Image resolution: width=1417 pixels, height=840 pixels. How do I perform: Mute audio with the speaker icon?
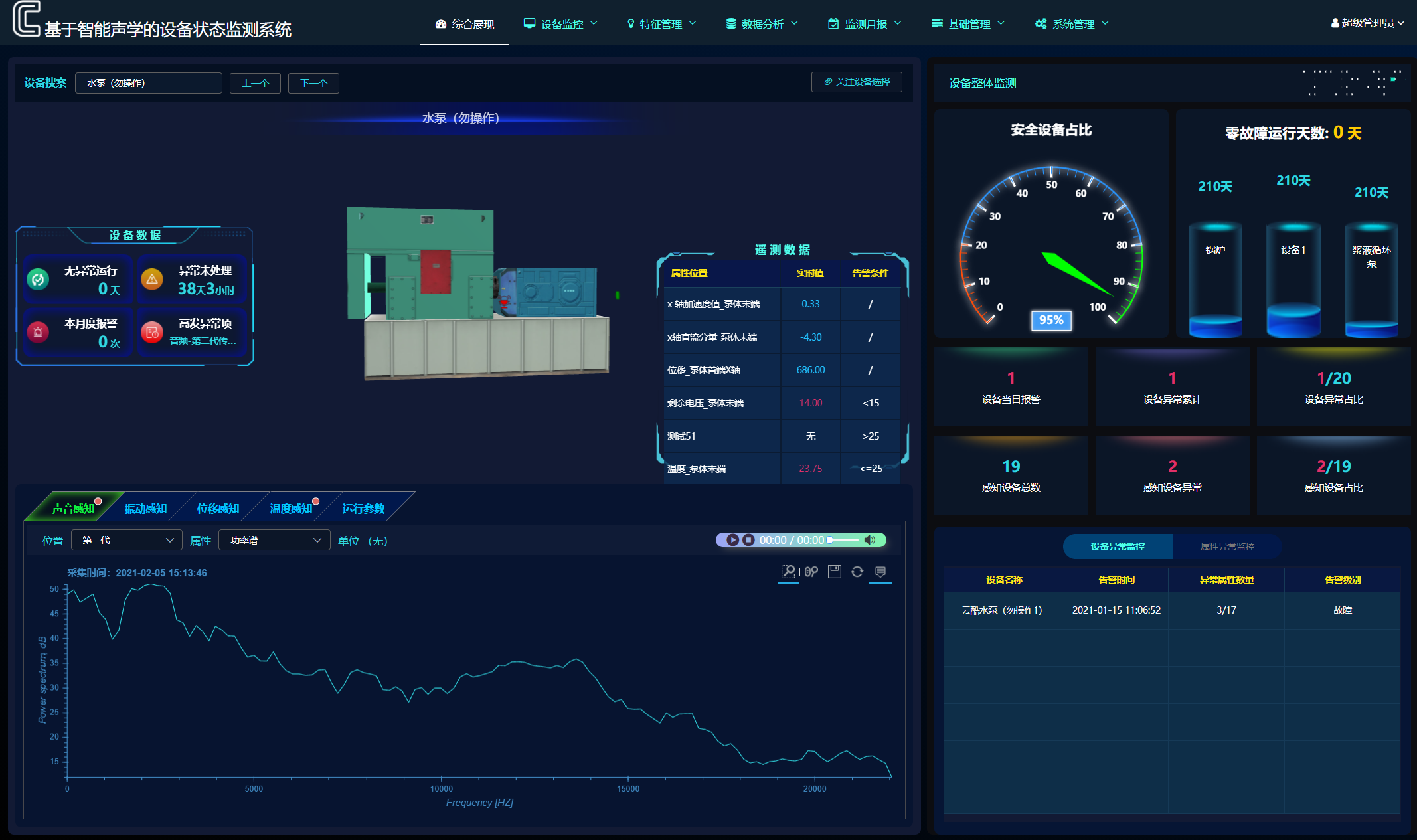coord(869,540)
